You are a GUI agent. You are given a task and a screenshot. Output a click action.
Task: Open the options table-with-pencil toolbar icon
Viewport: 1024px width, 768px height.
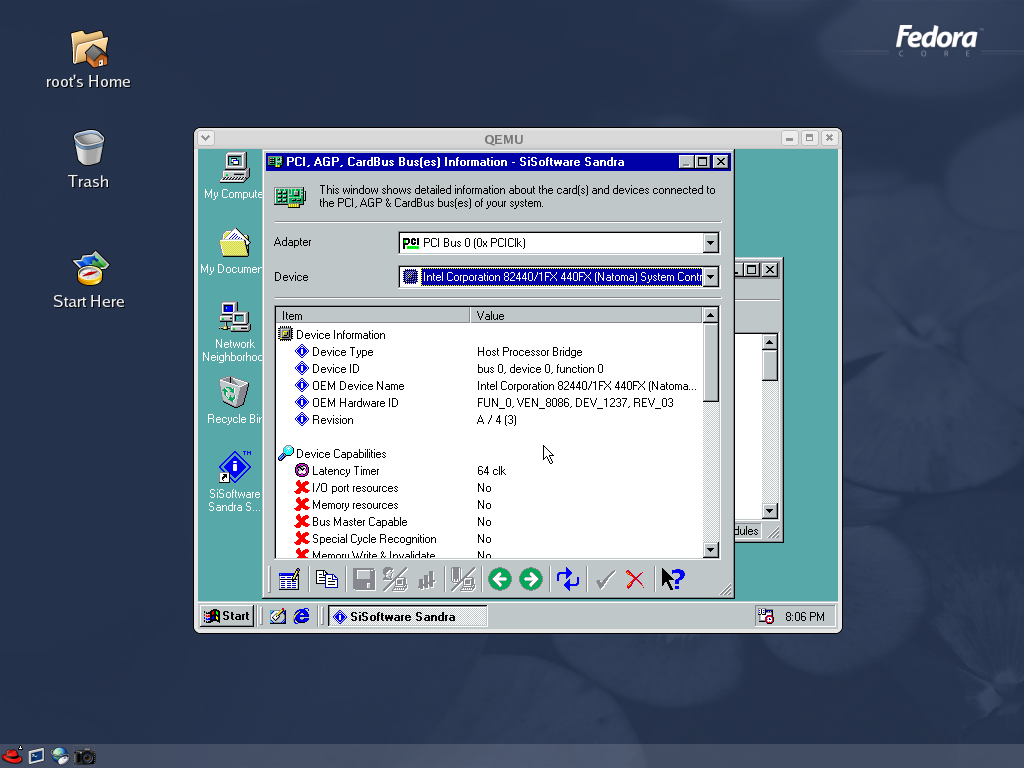click(x=289, y=579)
